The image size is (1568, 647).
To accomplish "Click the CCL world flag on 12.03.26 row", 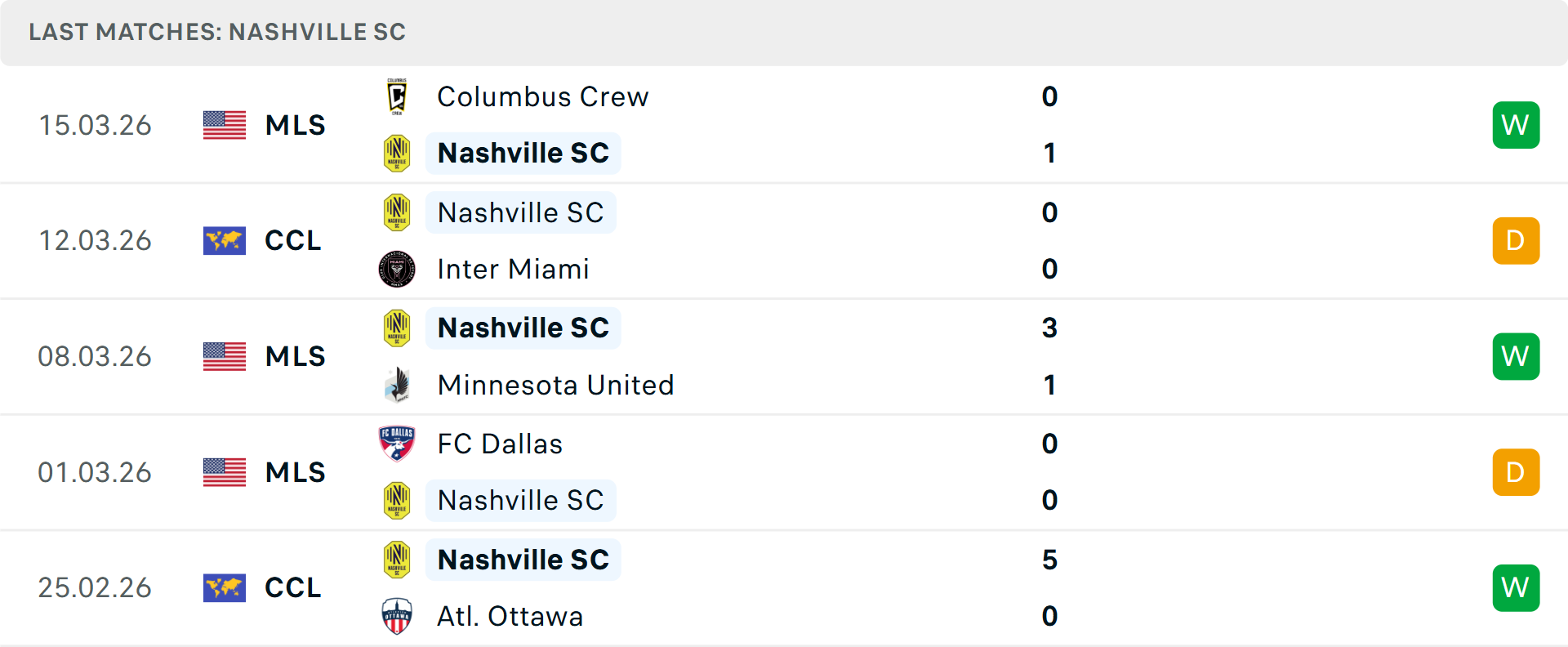I will point(225,241).
